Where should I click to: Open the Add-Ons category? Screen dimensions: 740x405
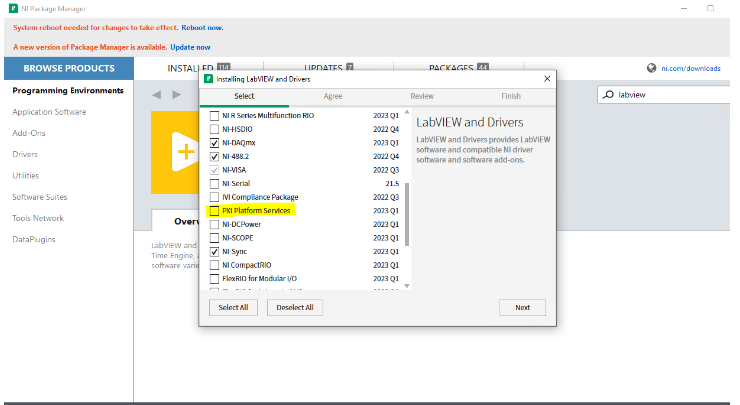[27, 133]
